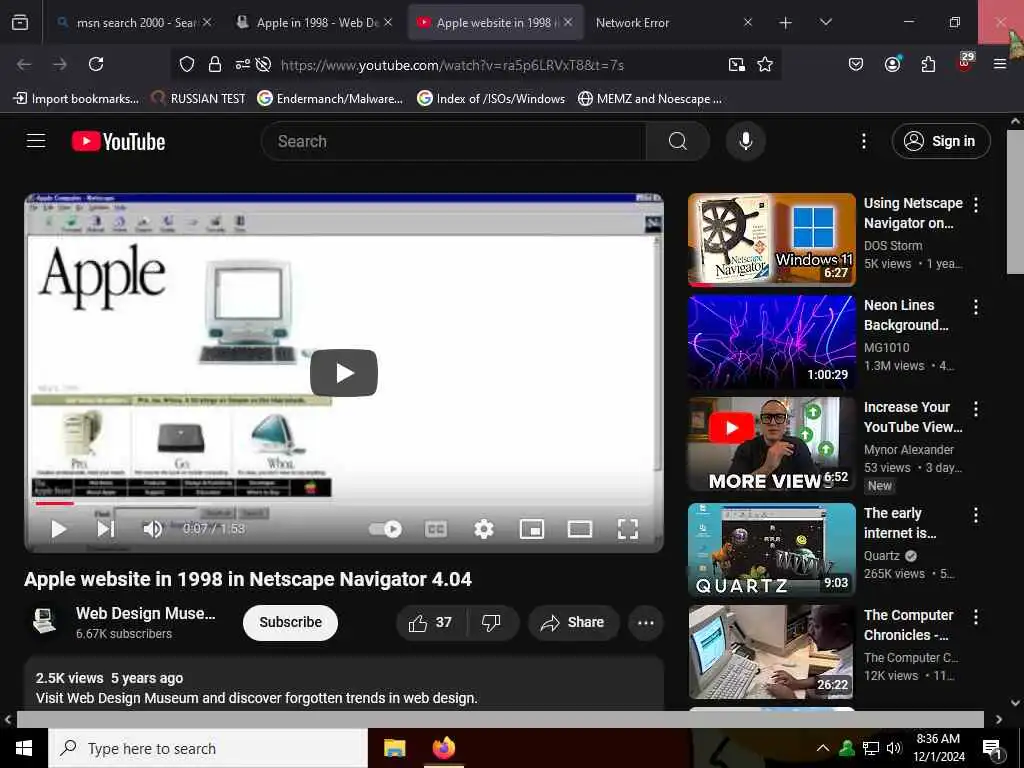This screenshot has width=1024, height=768.
Task: Close the Network Error tab
Action: pos(748,23)
